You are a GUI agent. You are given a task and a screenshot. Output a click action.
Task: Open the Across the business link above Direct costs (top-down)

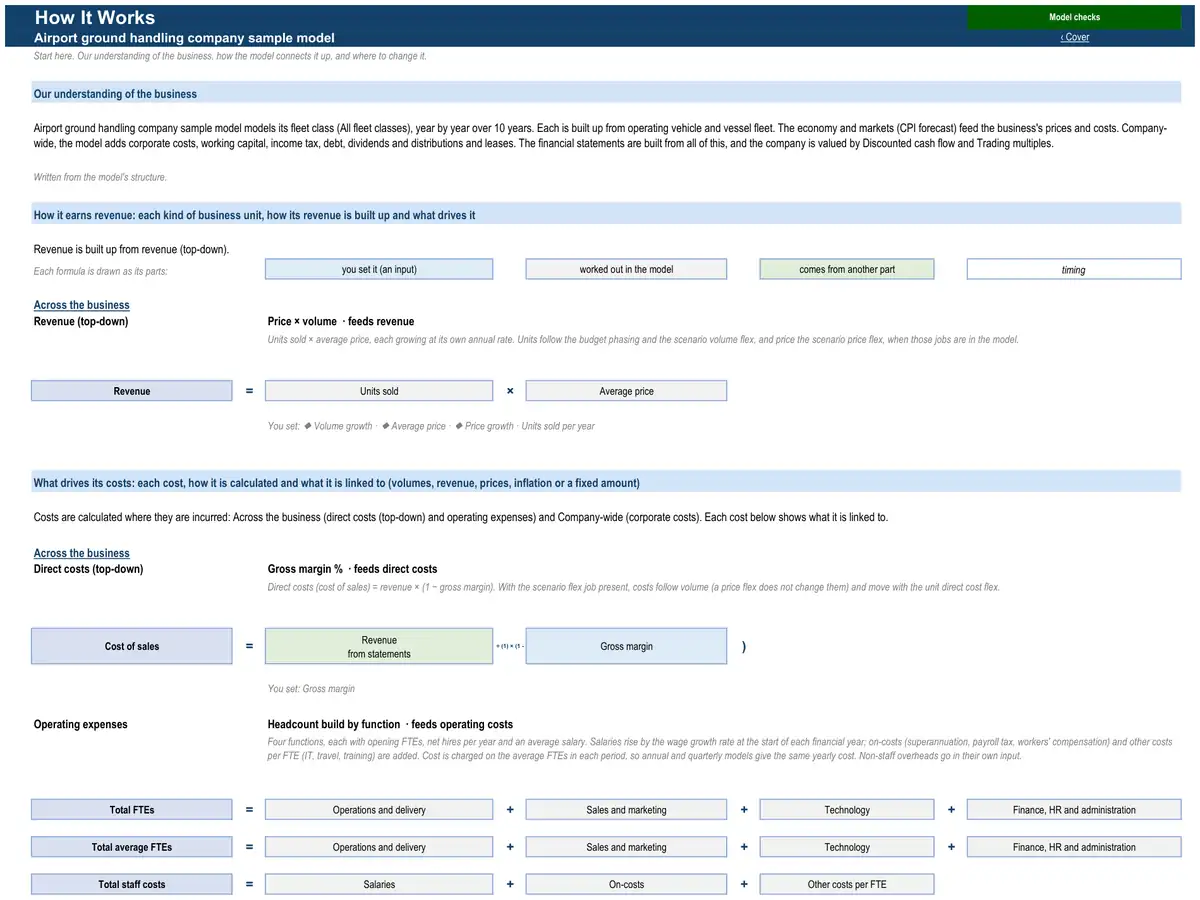(x=82, y=553)
